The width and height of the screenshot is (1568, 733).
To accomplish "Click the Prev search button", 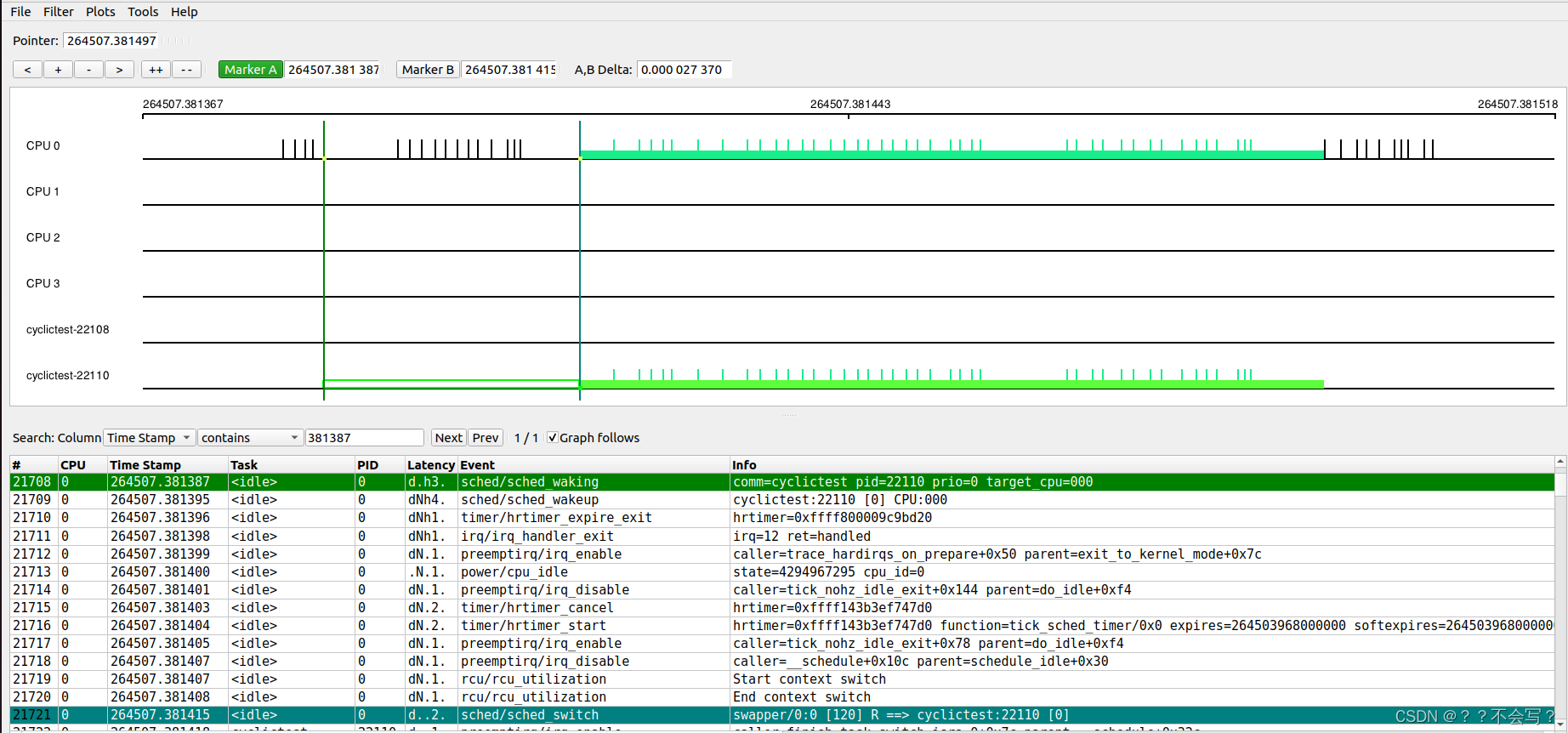I will [486, 438].
